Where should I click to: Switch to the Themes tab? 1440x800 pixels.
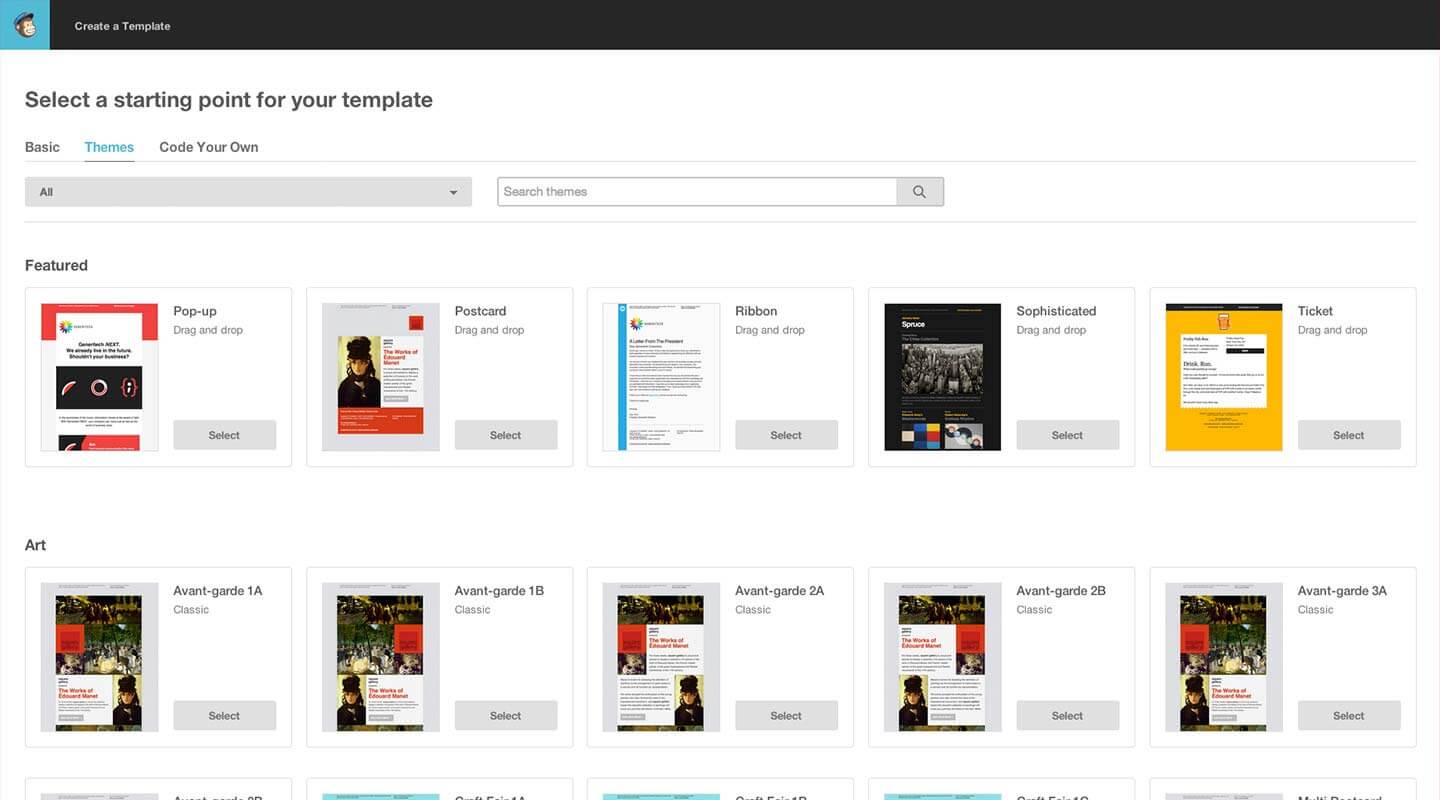pyautogui.click(x=109, y=147)
